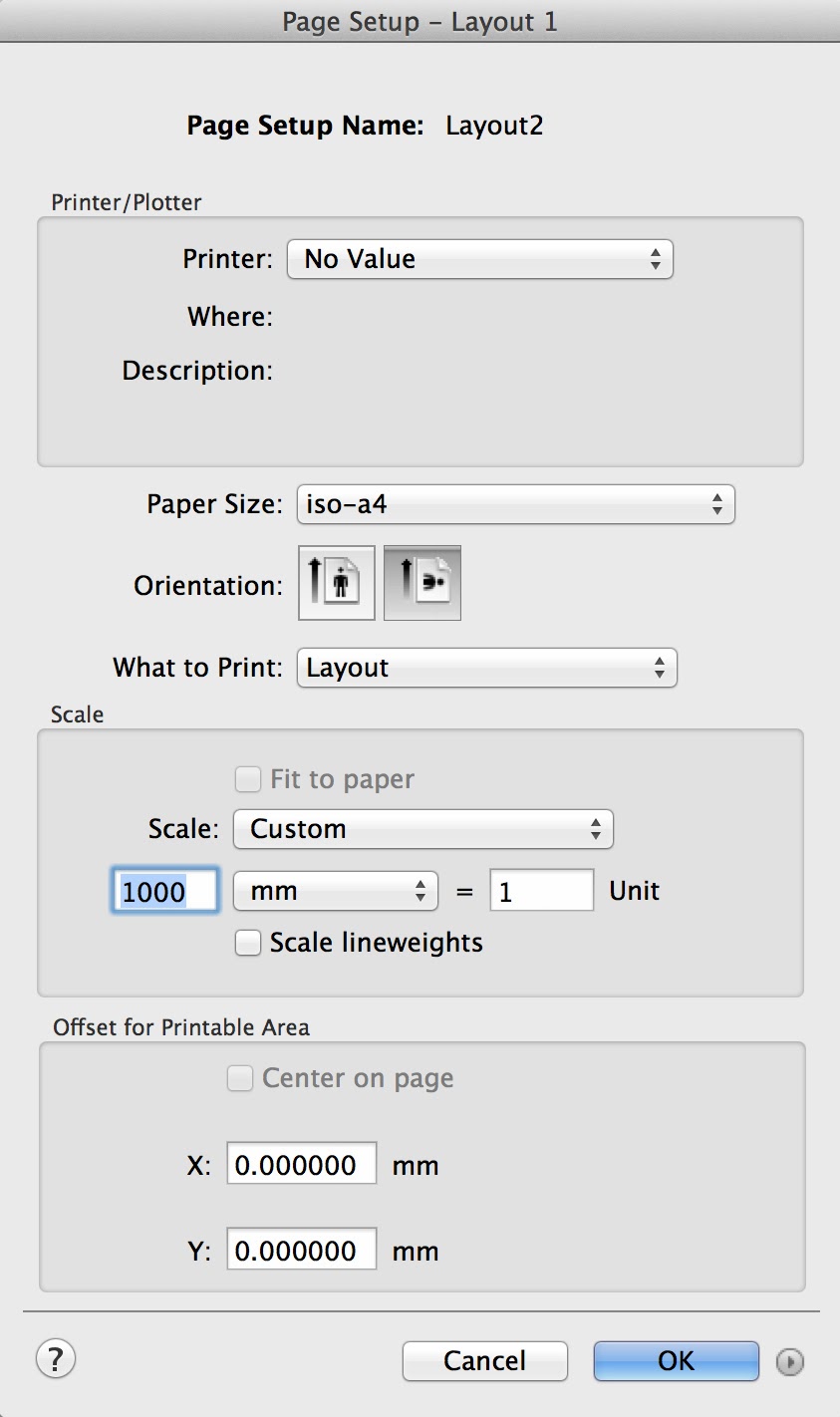Enable Center on page option
Image resolution: width=840 pixels, height=1417 pixels.
click(x=239, y=1078)
